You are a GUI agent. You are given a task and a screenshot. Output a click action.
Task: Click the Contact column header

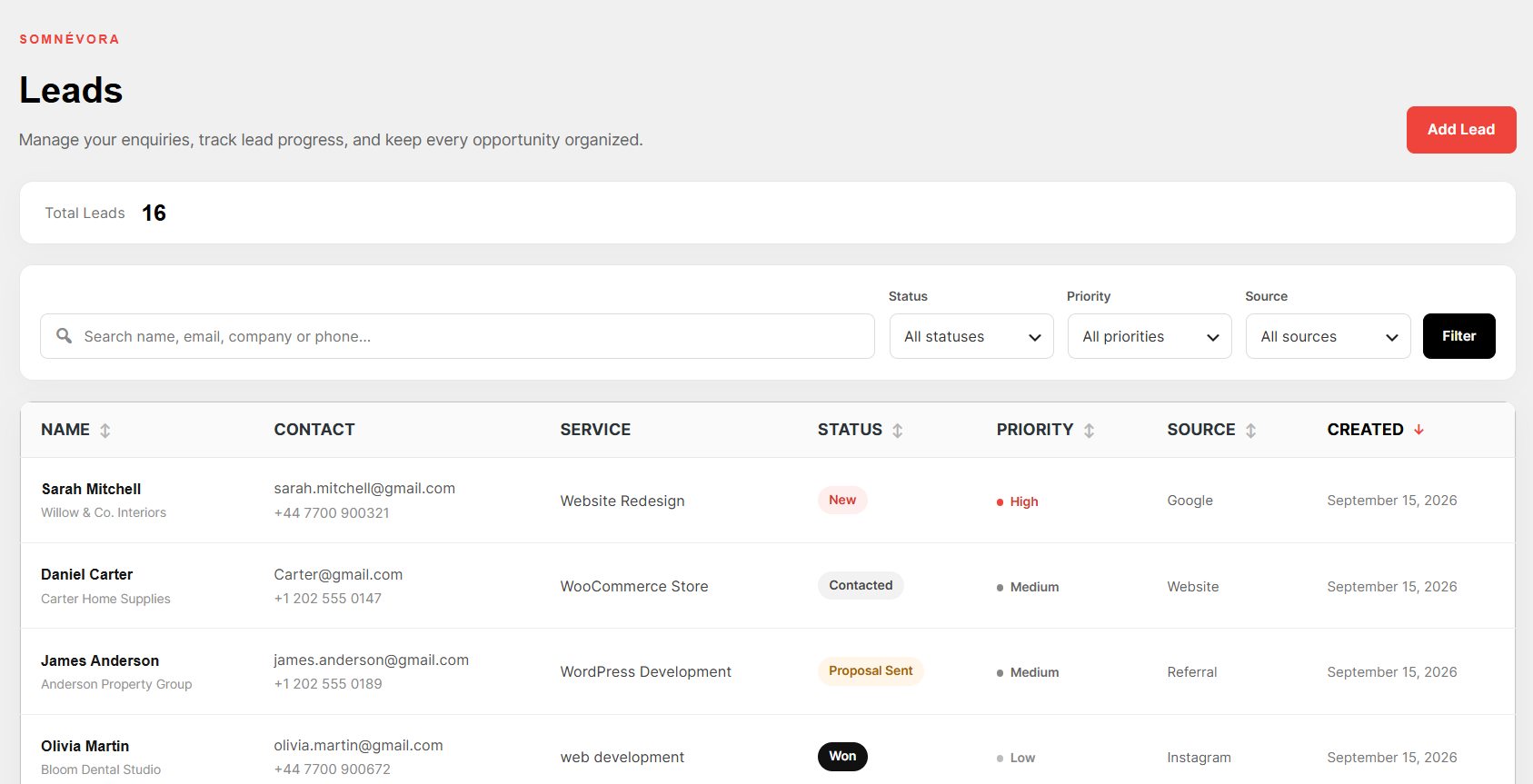(x=314, y=430)
